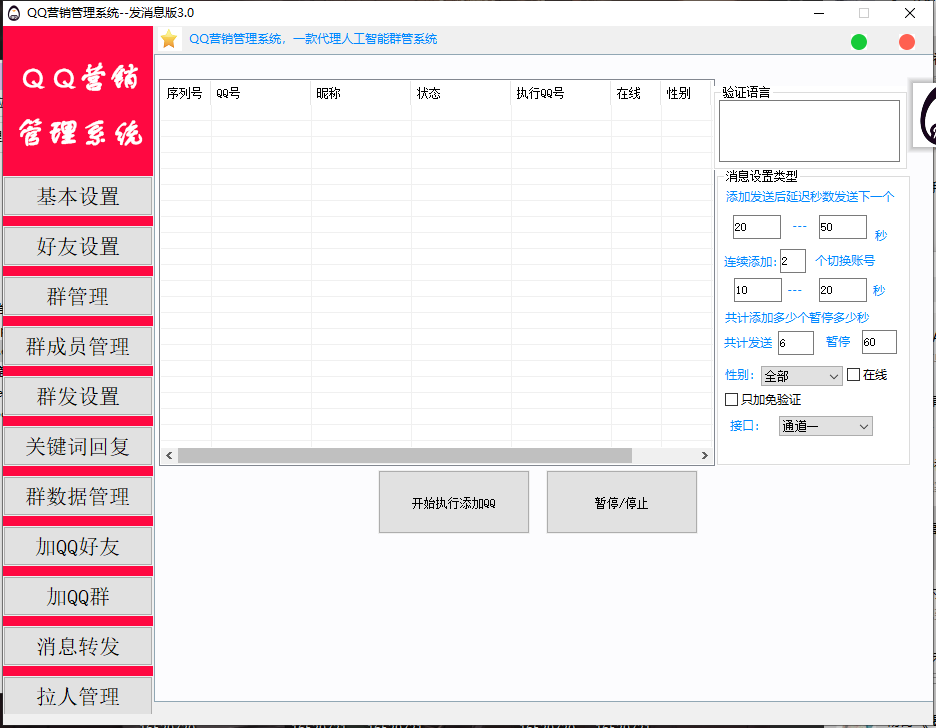Click the partial QQ avatar image at right edge

point(925,114)
